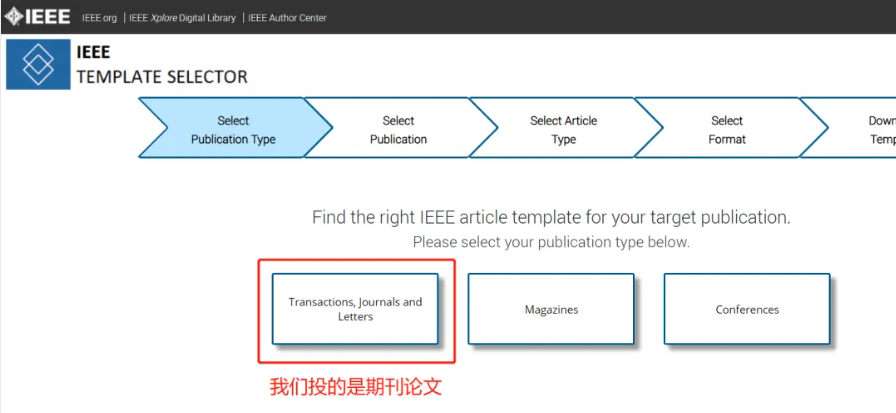Image resolution: width=896 pixels, height=413 pixels.
Task: Click the white IEEE wordmark in top bar
Action: coord(48,17)
